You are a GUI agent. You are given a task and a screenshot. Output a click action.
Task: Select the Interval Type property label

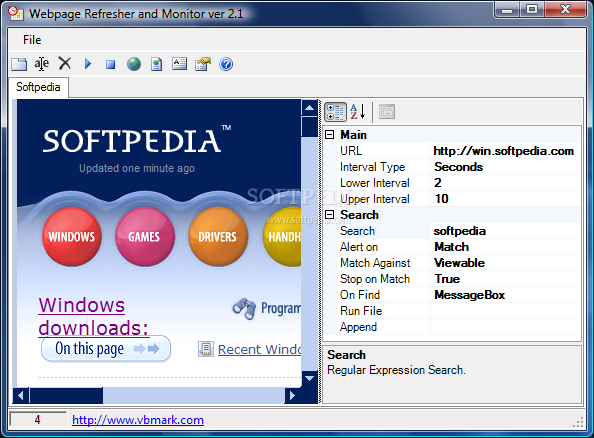[372, 167]
